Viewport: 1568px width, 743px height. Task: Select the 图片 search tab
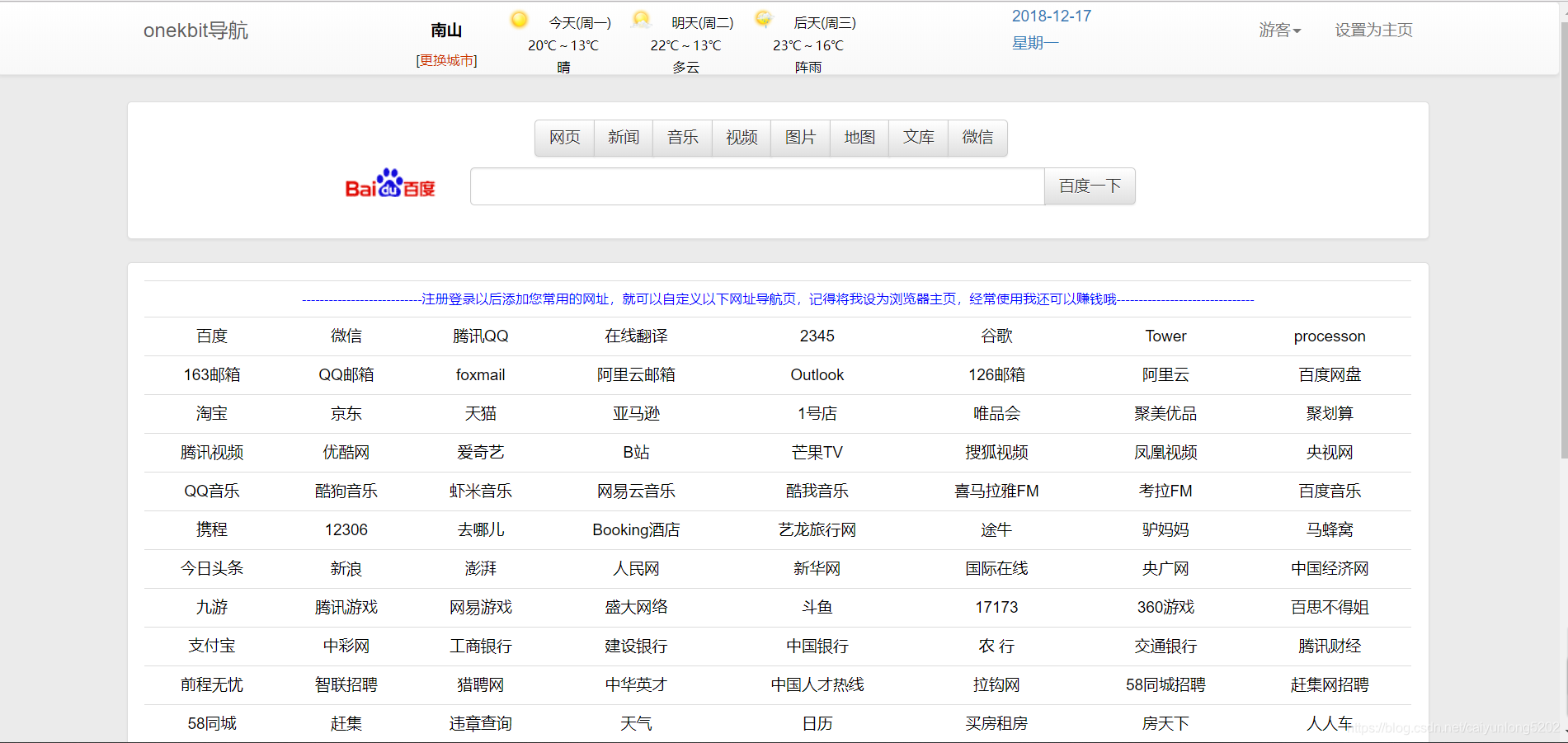800,138
